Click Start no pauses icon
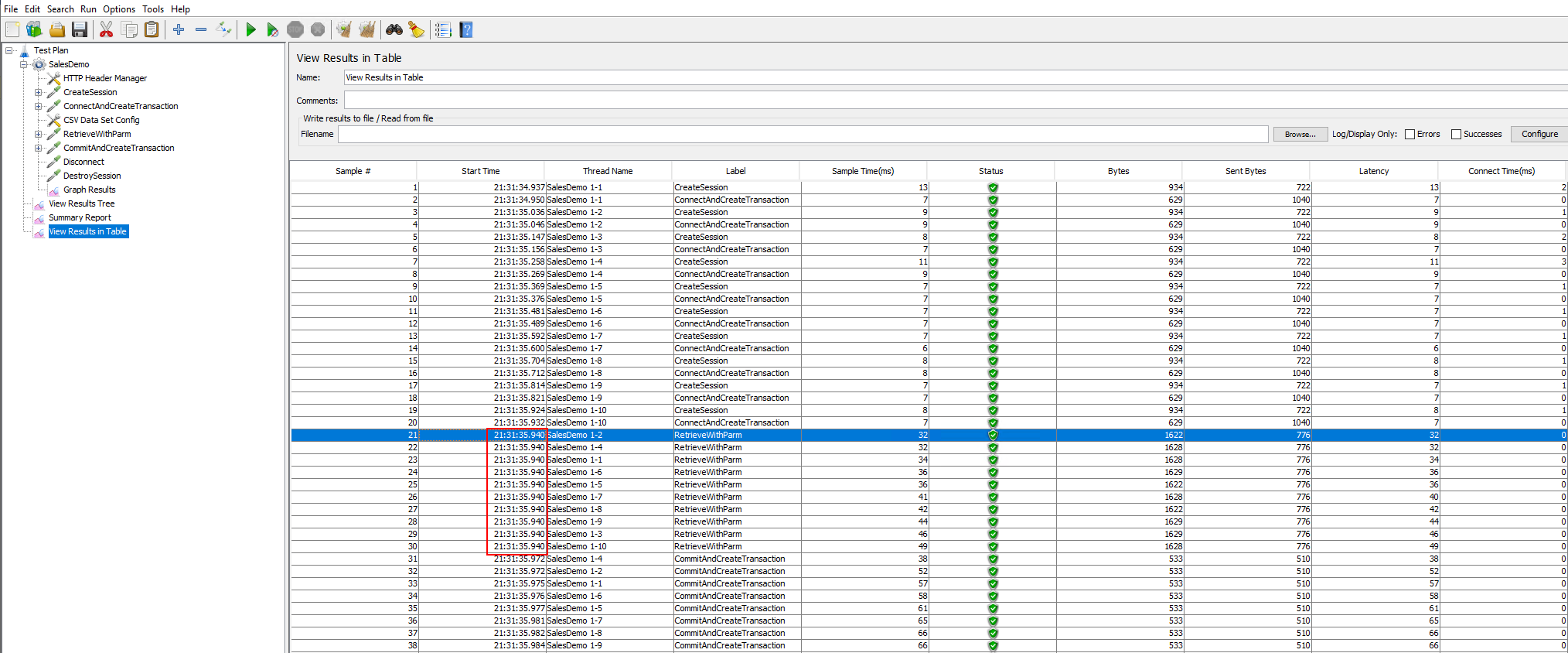This screenshot has height=653, width=1568. 272,29
